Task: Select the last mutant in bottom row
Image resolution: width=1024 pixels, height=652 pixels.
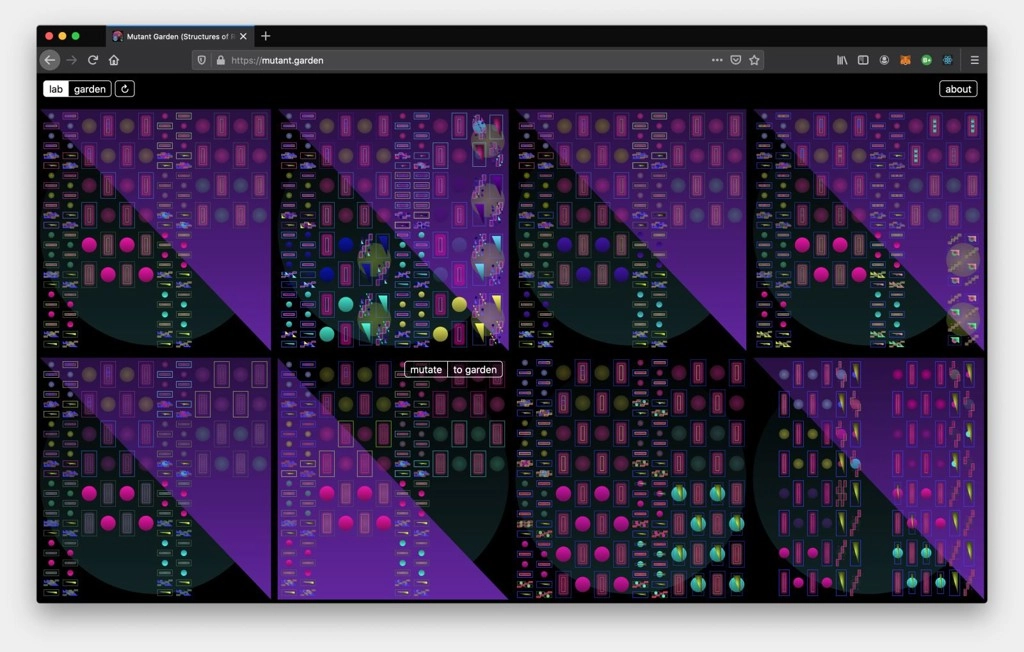Action: 869,478
